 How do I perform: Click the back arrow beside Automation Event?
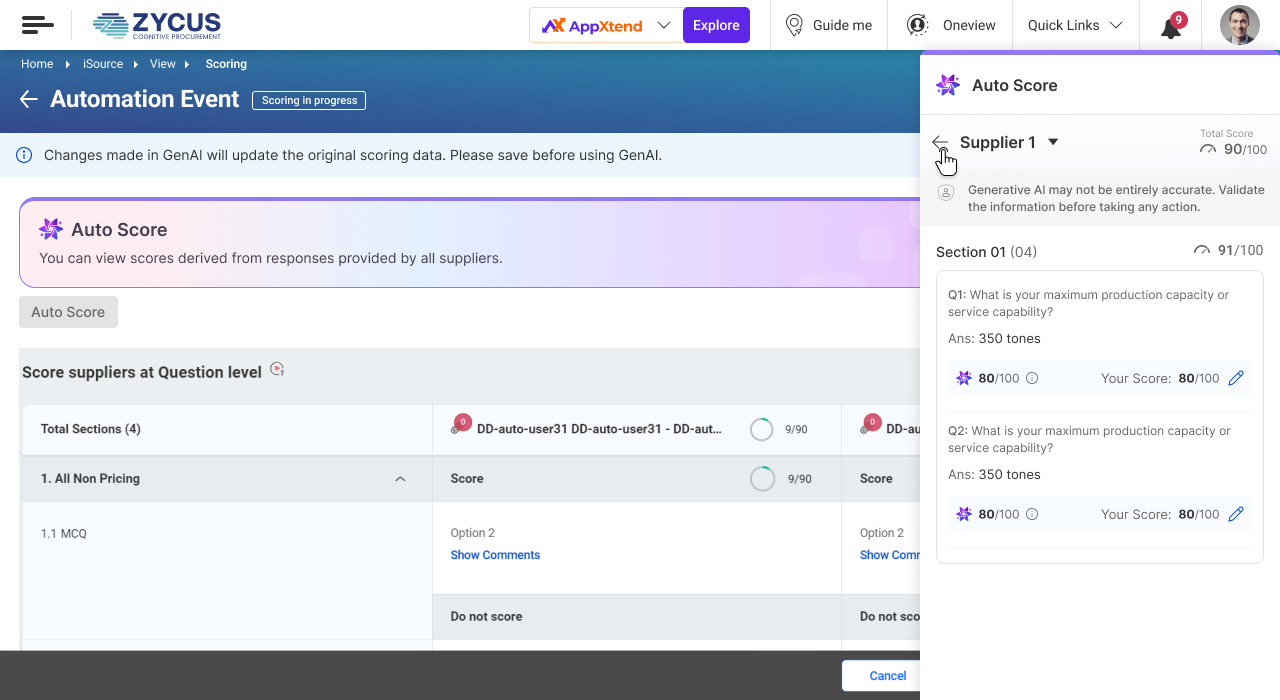click(x=29, y=99)
